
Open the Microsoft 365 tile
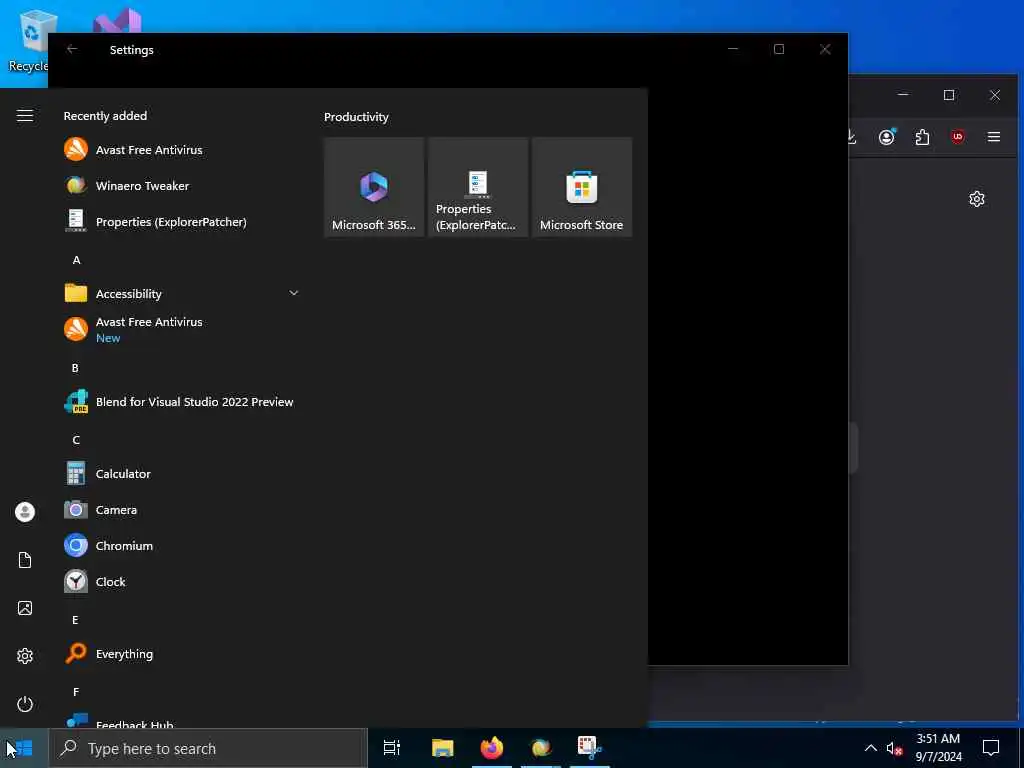(x=374, y=187)
